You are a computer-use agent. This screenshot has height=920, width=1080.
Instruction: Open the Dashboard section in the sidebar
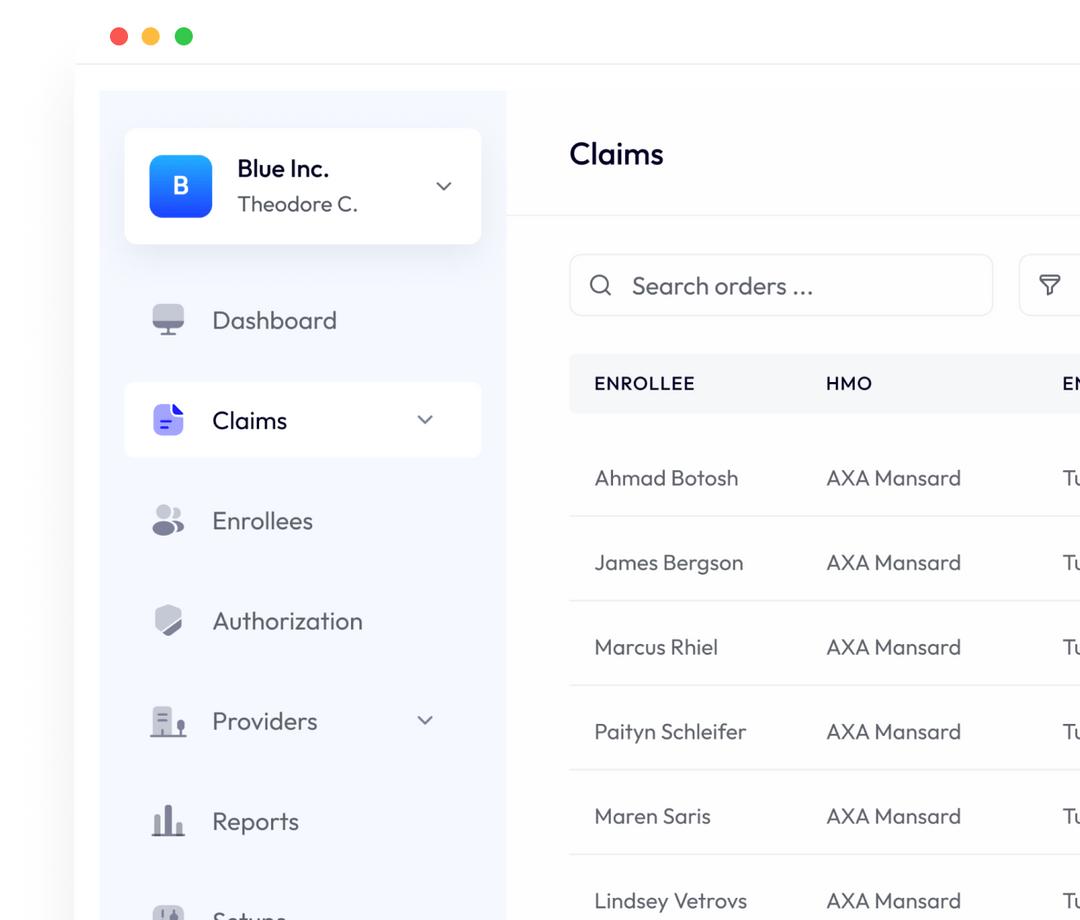(274, 319)
